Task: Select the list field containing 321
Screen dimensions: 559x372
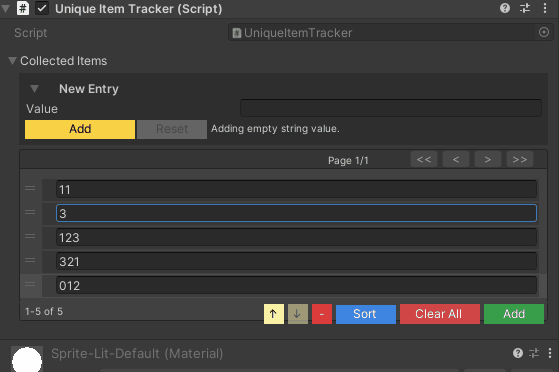Action: tap(296, 261)
